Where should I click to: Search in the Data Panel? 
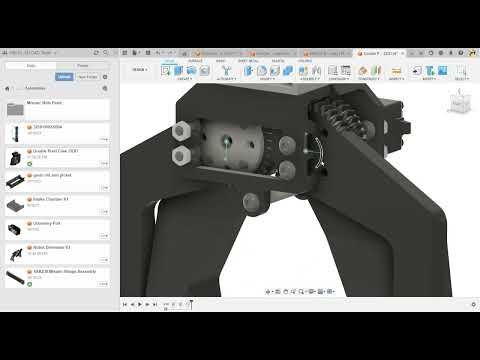(x=105, y=53)
